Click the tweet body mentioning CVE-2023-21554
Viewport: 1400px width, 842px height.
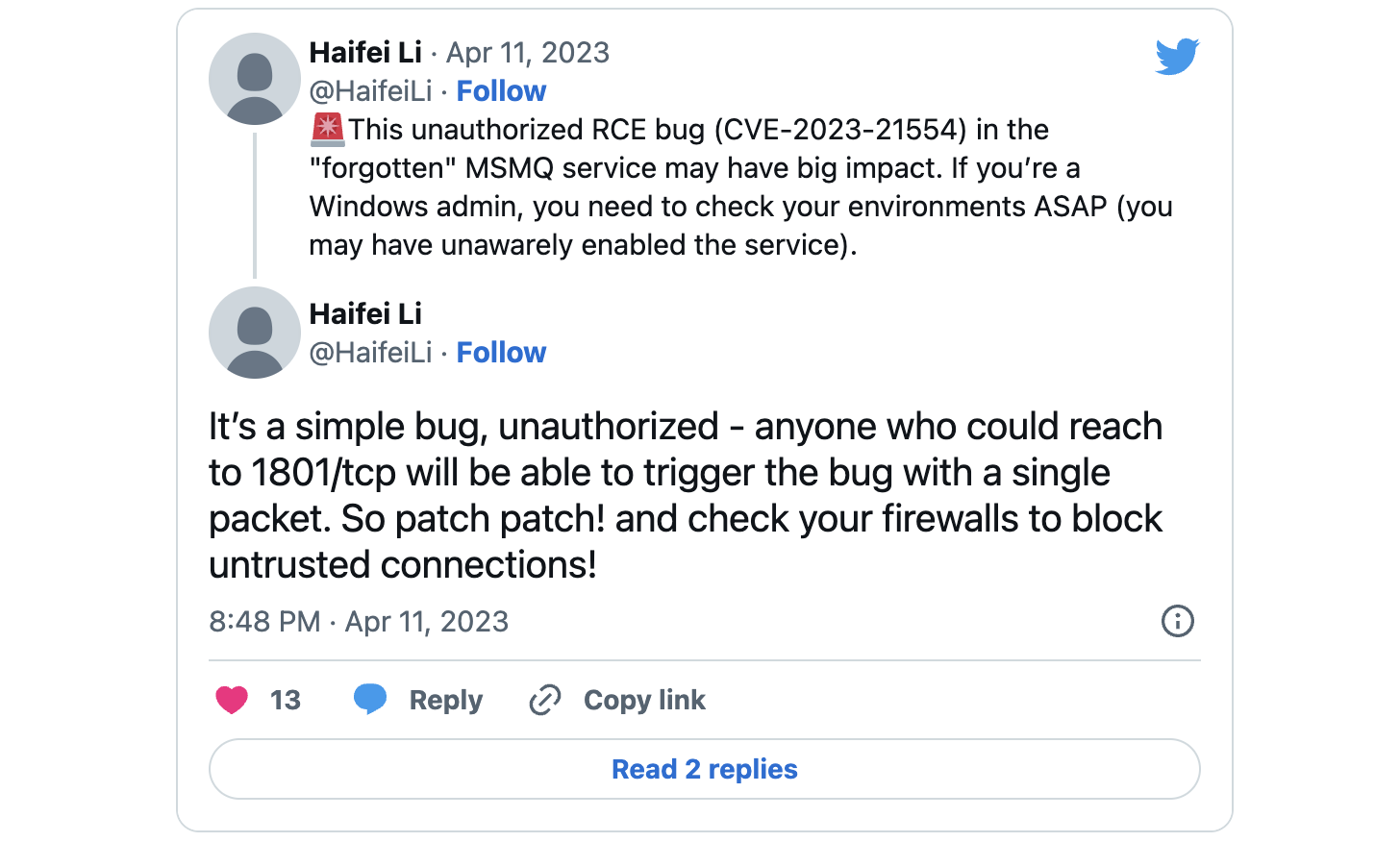point(740,186)
